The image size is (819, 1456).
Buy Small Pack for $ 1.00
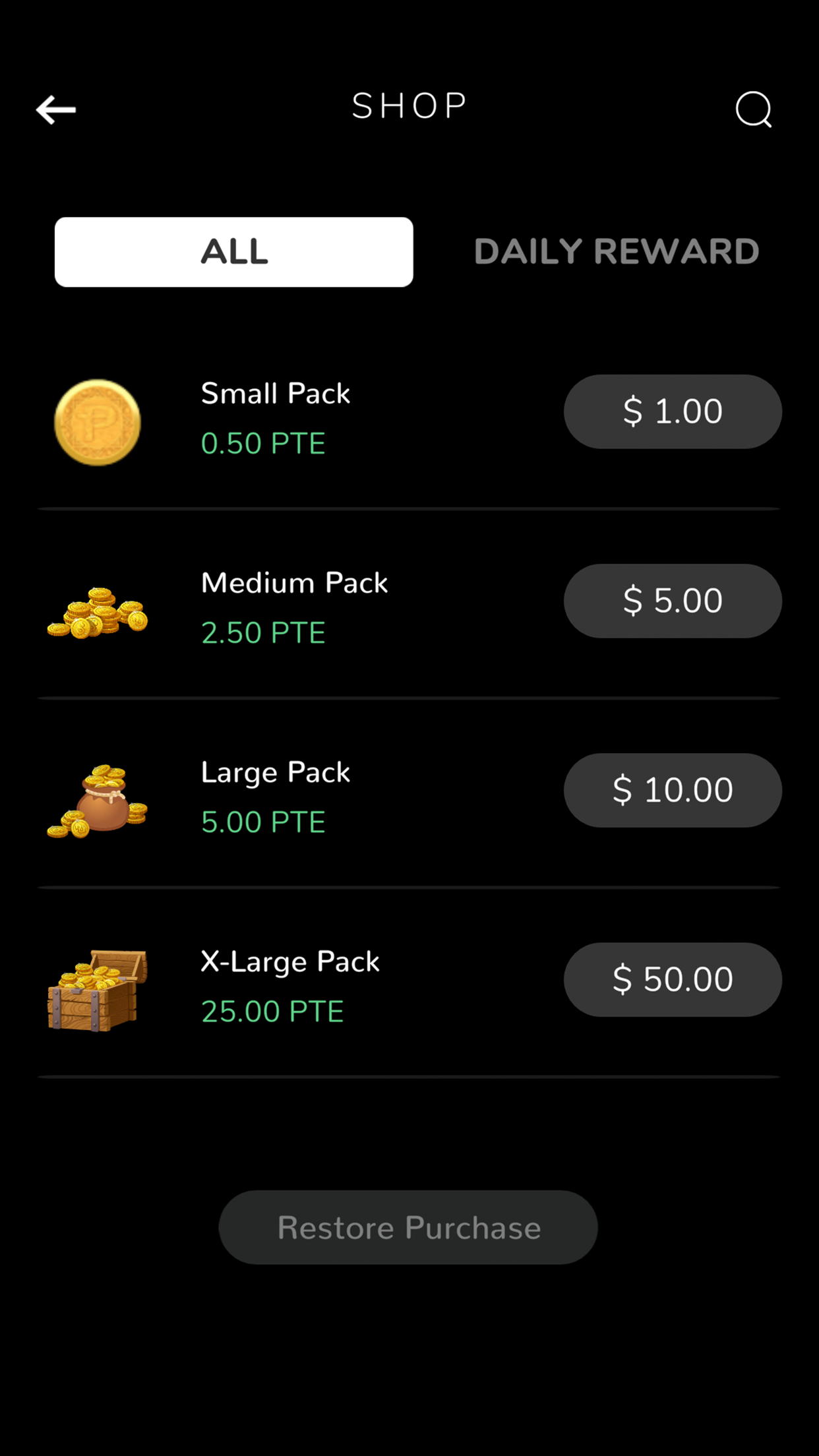673,411
